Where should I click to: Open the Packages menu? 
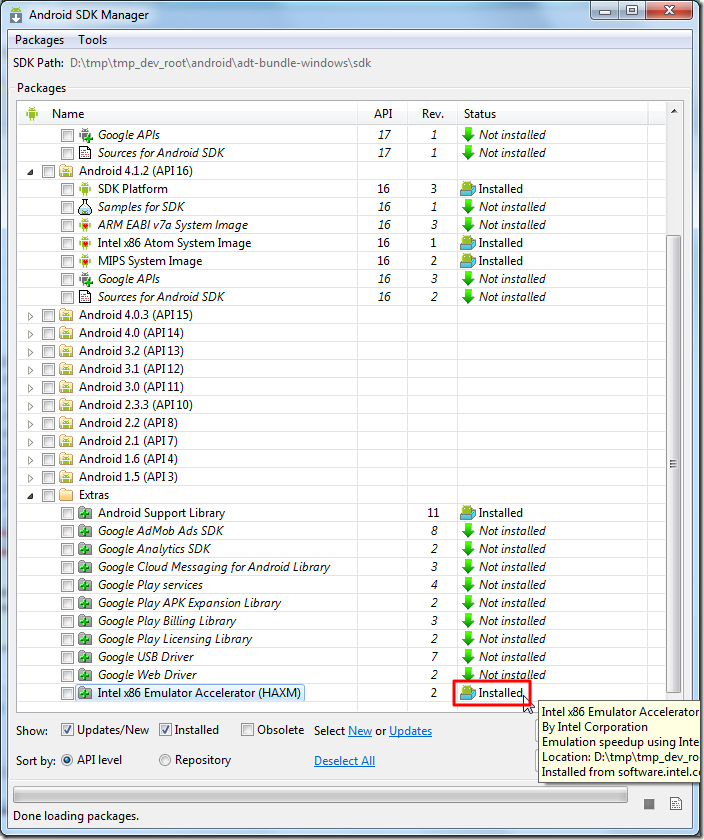tap(39, 40)
